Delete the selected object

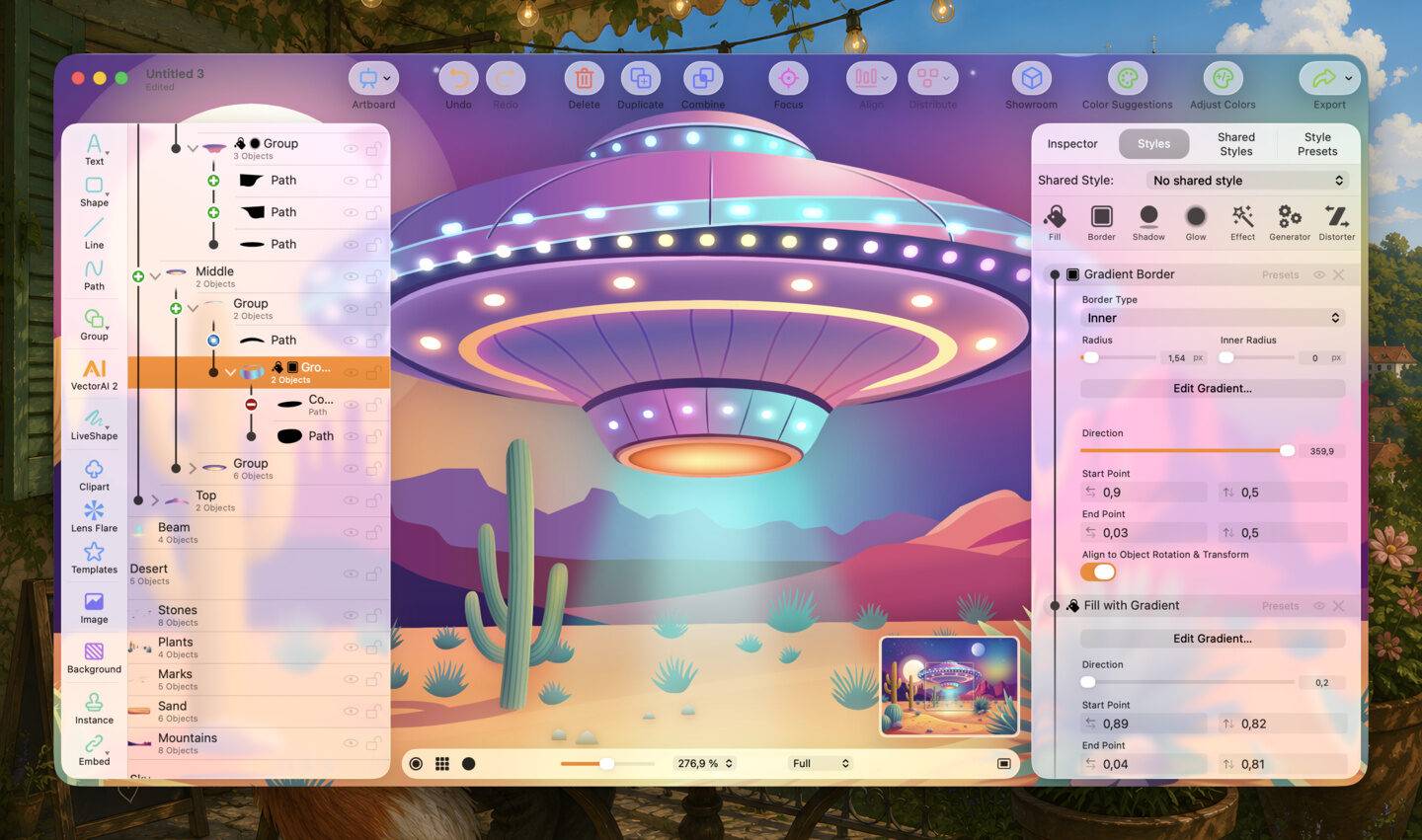(584, 78)
